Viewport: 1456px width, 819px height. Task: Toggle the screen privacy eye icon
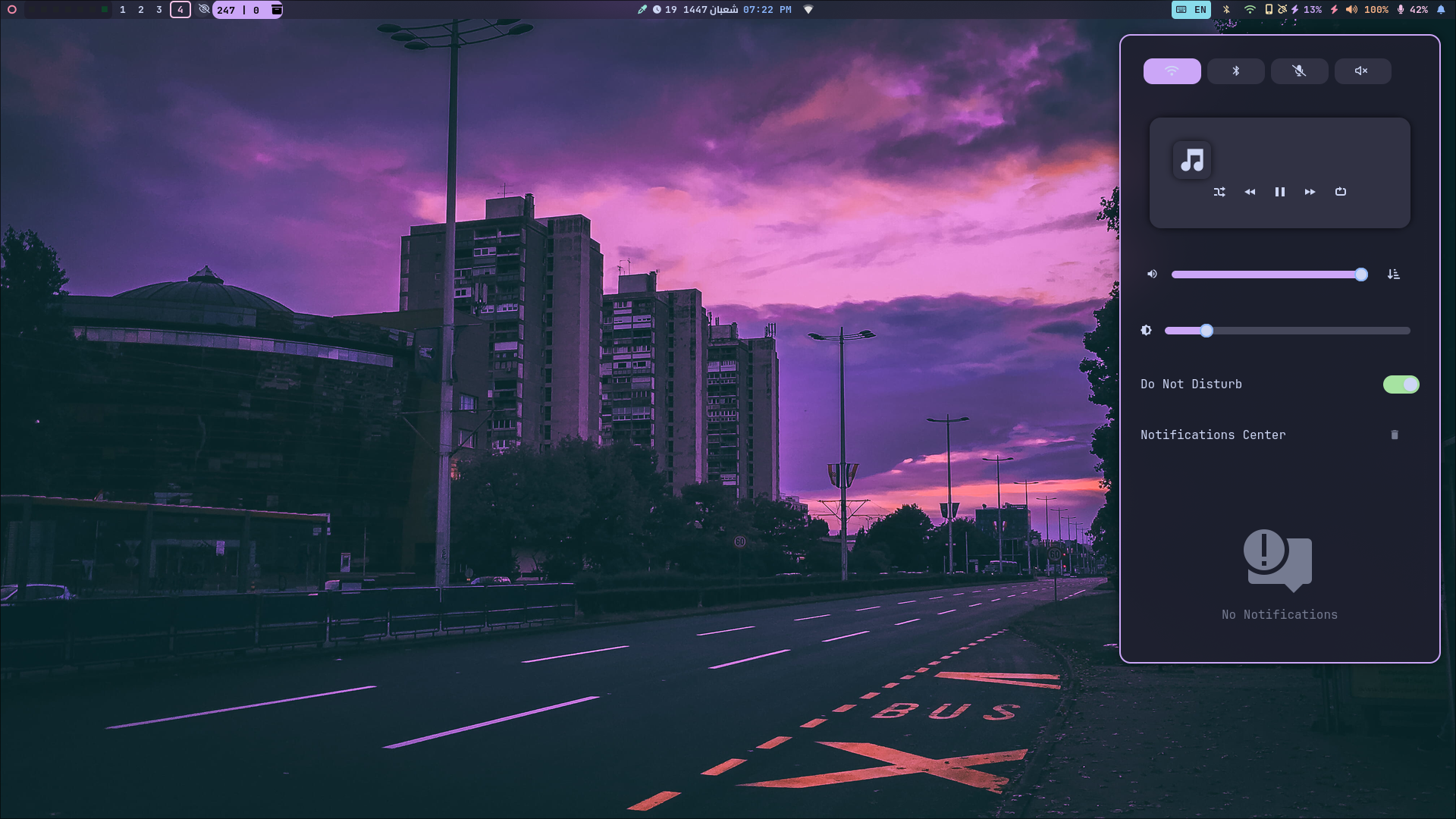coord(203,10)
